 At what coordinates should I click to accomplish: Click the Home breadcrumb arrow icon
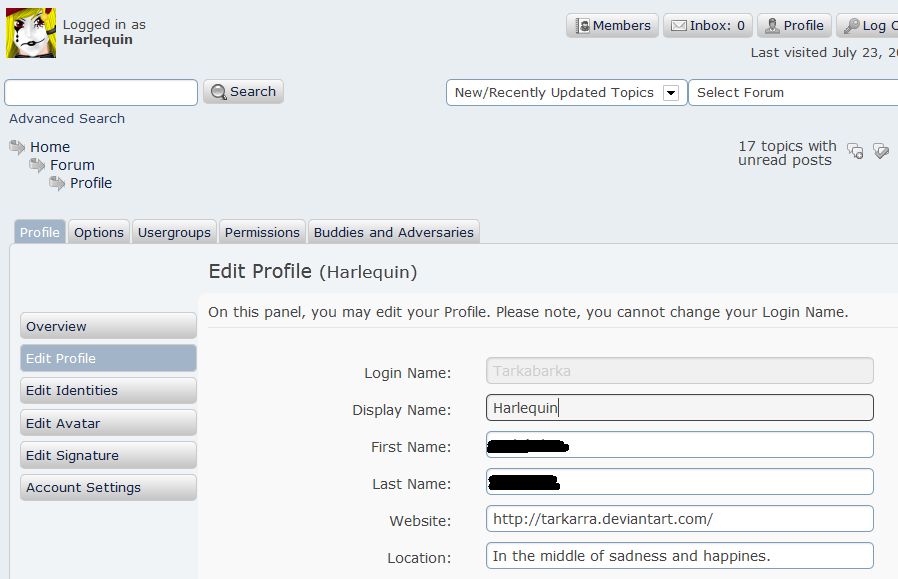click(x=15, y=146)
